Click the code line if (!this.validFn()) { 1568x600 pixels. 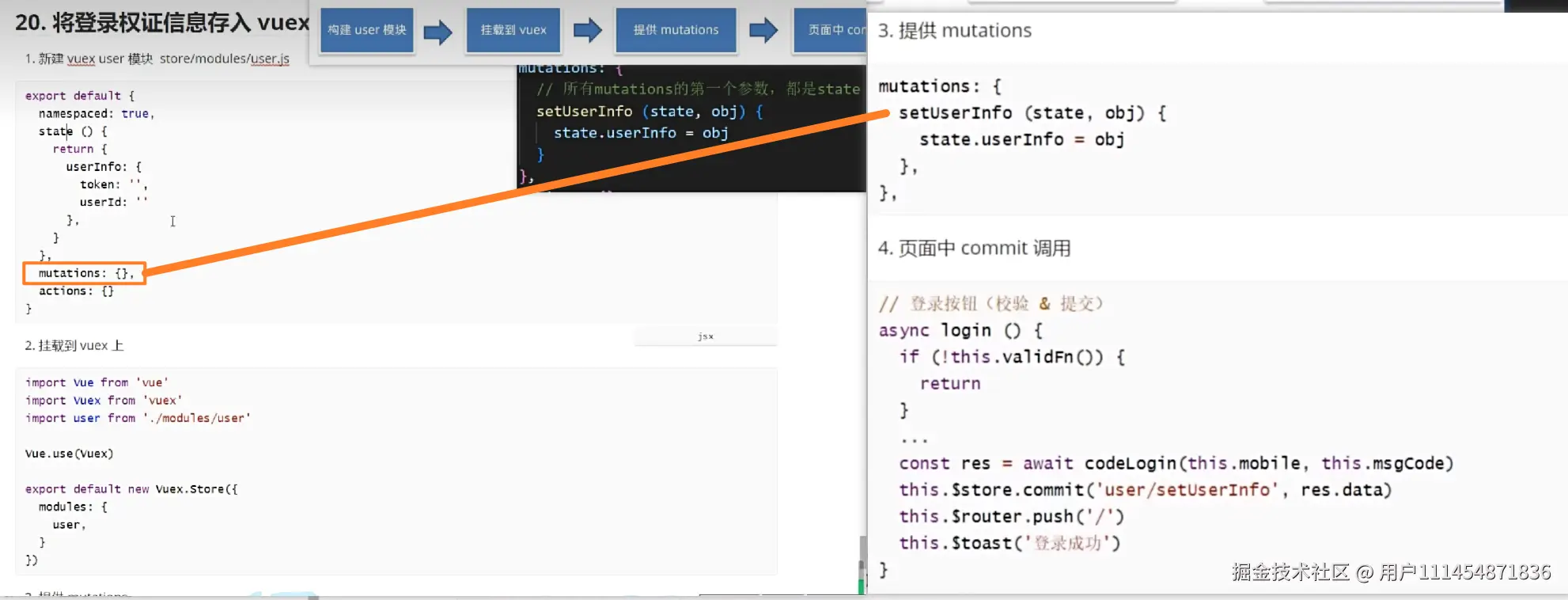[x=1012, y=356]
